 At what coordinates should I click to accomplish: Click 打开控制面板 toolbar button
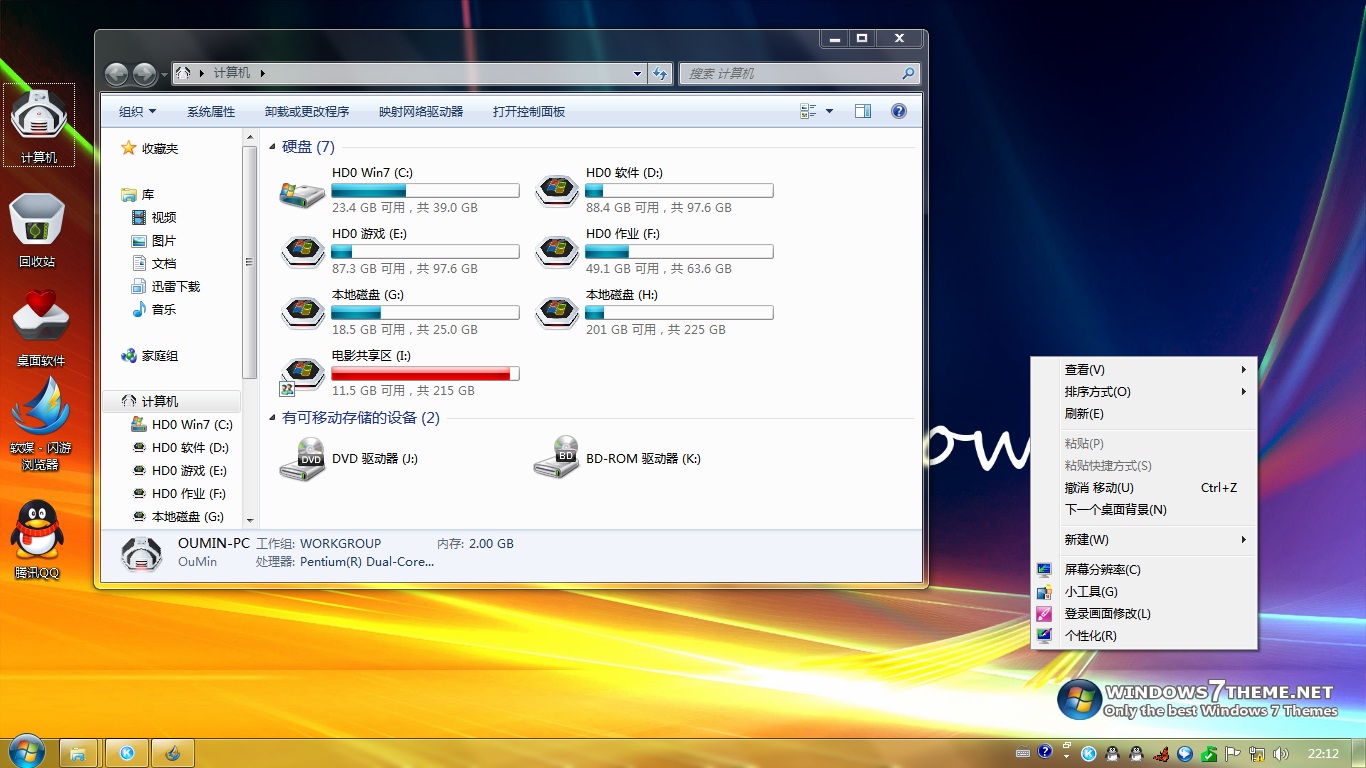click(529, 112)
